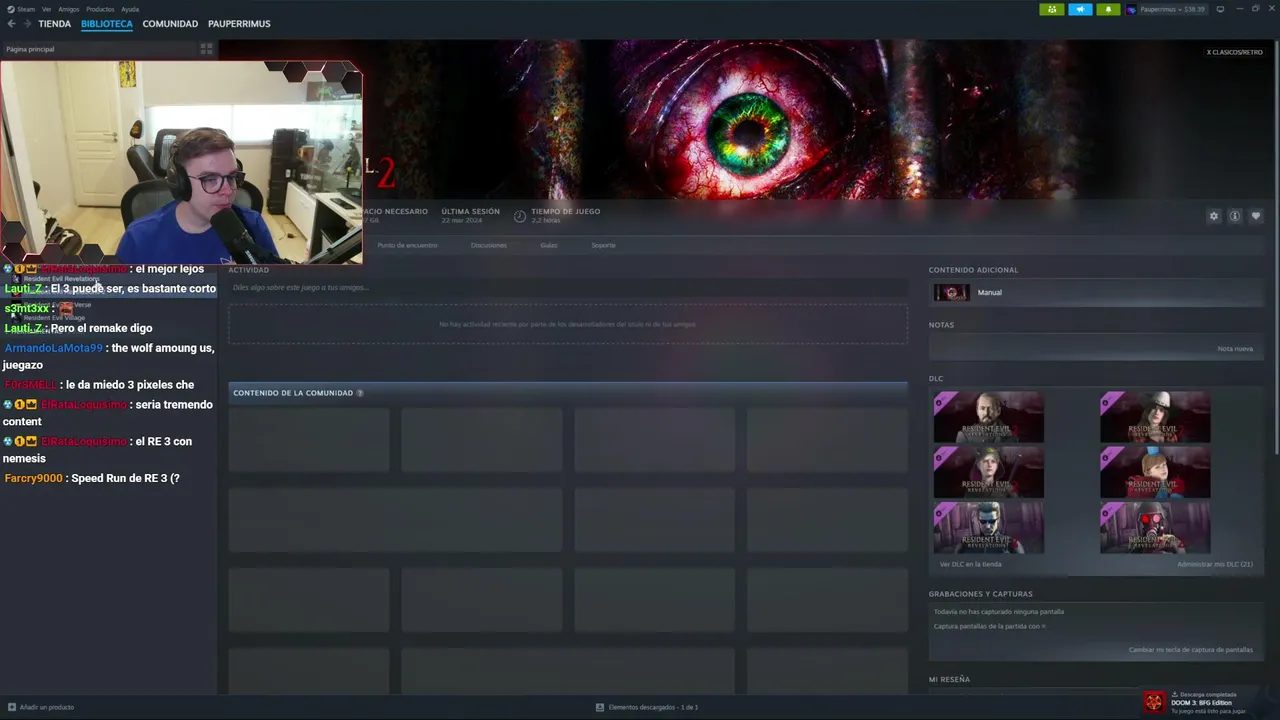The image size is (1280, 720).
Task: Open the Discusiones tab
Action: 489,245
